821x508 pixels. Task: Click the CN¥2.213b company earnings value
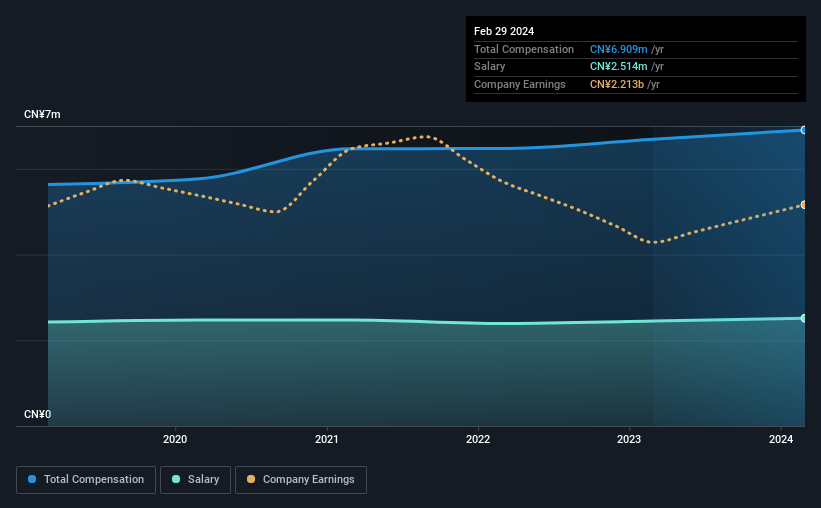point(617,84)
